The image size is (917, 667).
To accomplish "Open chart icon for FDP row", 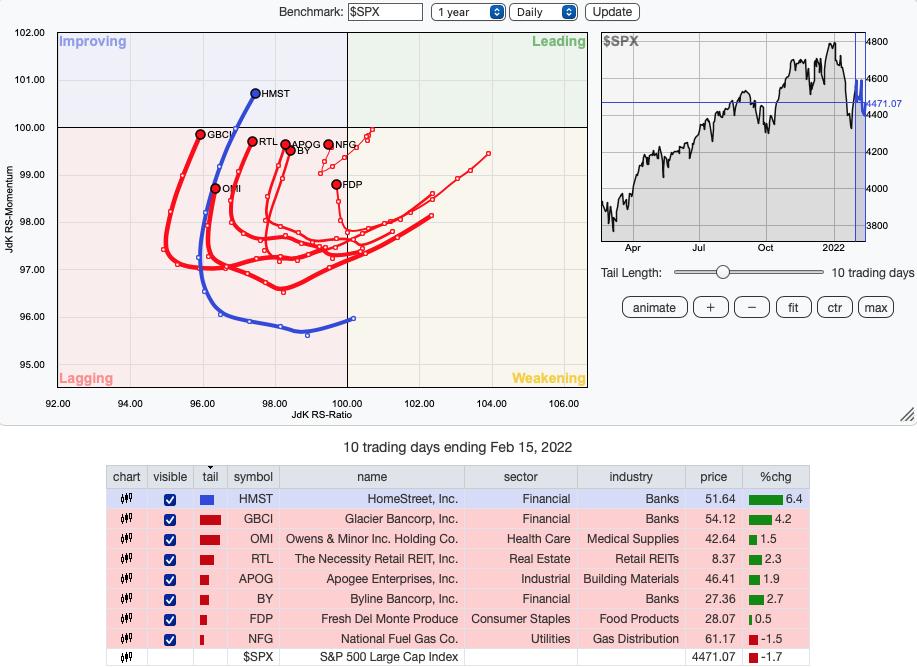I will coord(126,618).
